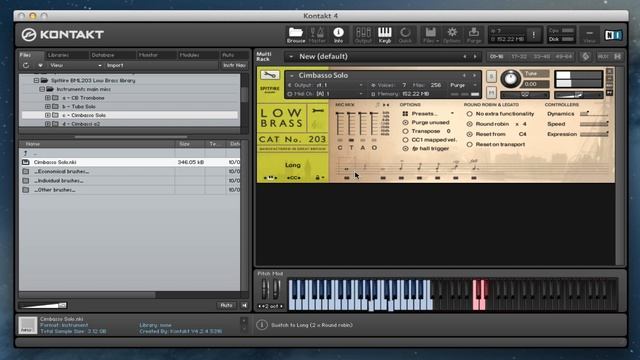Open the Browse panel toolbar icon
640x360 pixels.
pyautogui.click(x=296, y=35)
